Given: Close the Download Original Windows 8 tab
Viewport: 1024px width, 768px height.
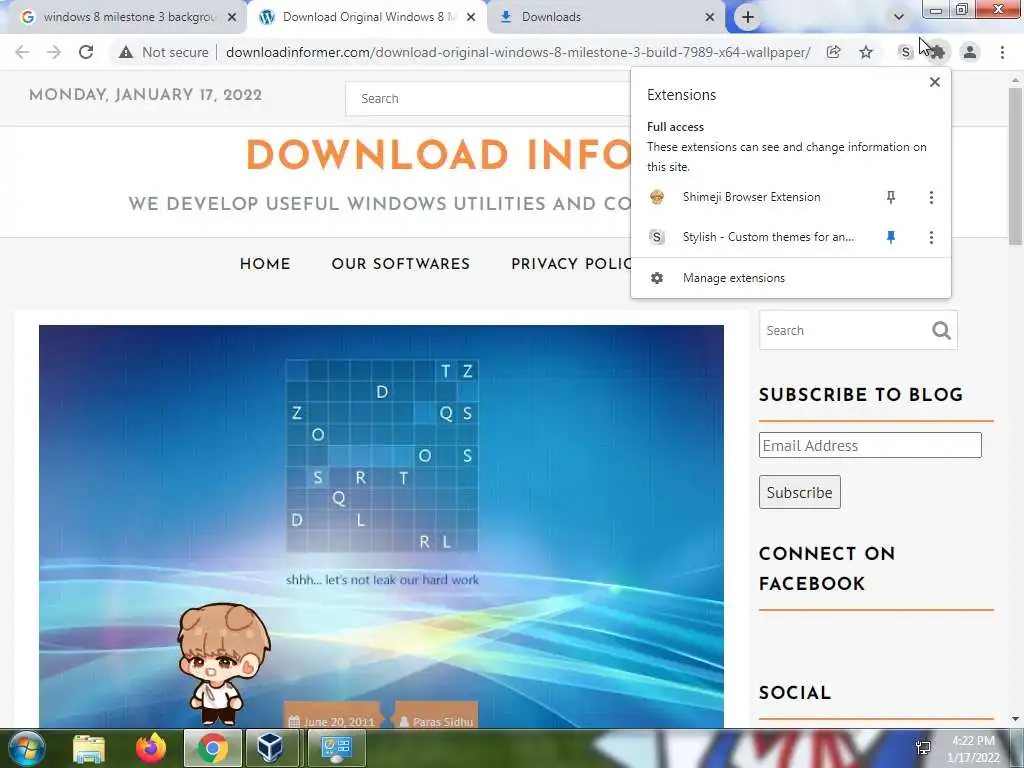Looking at the screenshot, I should click(471, 17).
